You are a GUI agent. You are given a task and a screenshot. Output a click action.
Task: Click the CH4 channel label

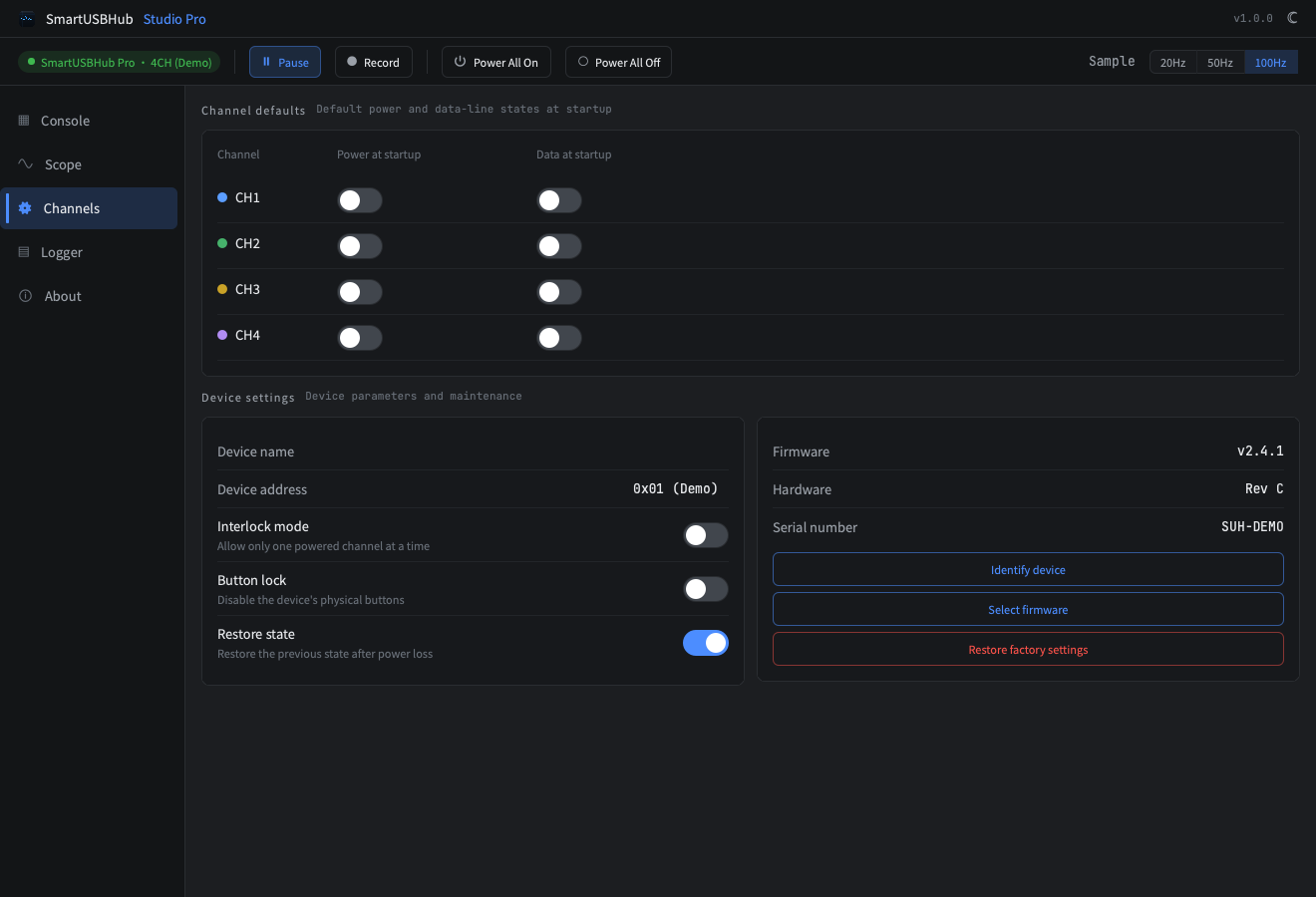click(x=247, y=335)
